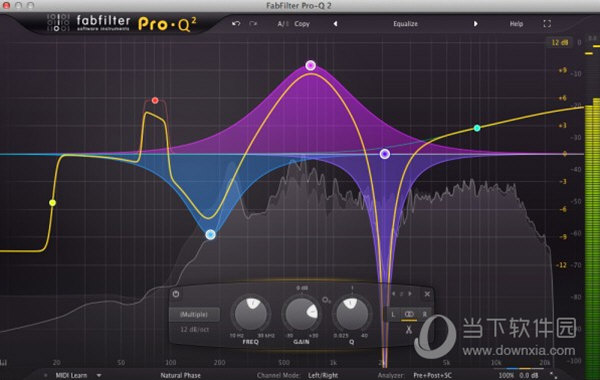This screenshot has height=380, width=600.
Task: Click the redo arrow icon
Action: click(x=253, y=24)
